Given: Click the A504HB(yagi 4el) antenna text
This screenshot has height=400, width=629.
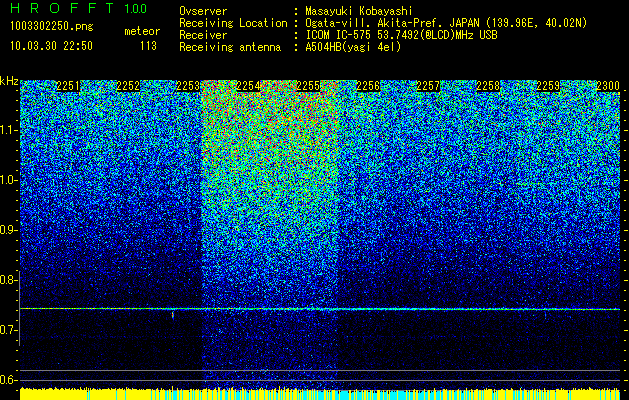Looking at the screenshot, I should [x=353, y=47].
